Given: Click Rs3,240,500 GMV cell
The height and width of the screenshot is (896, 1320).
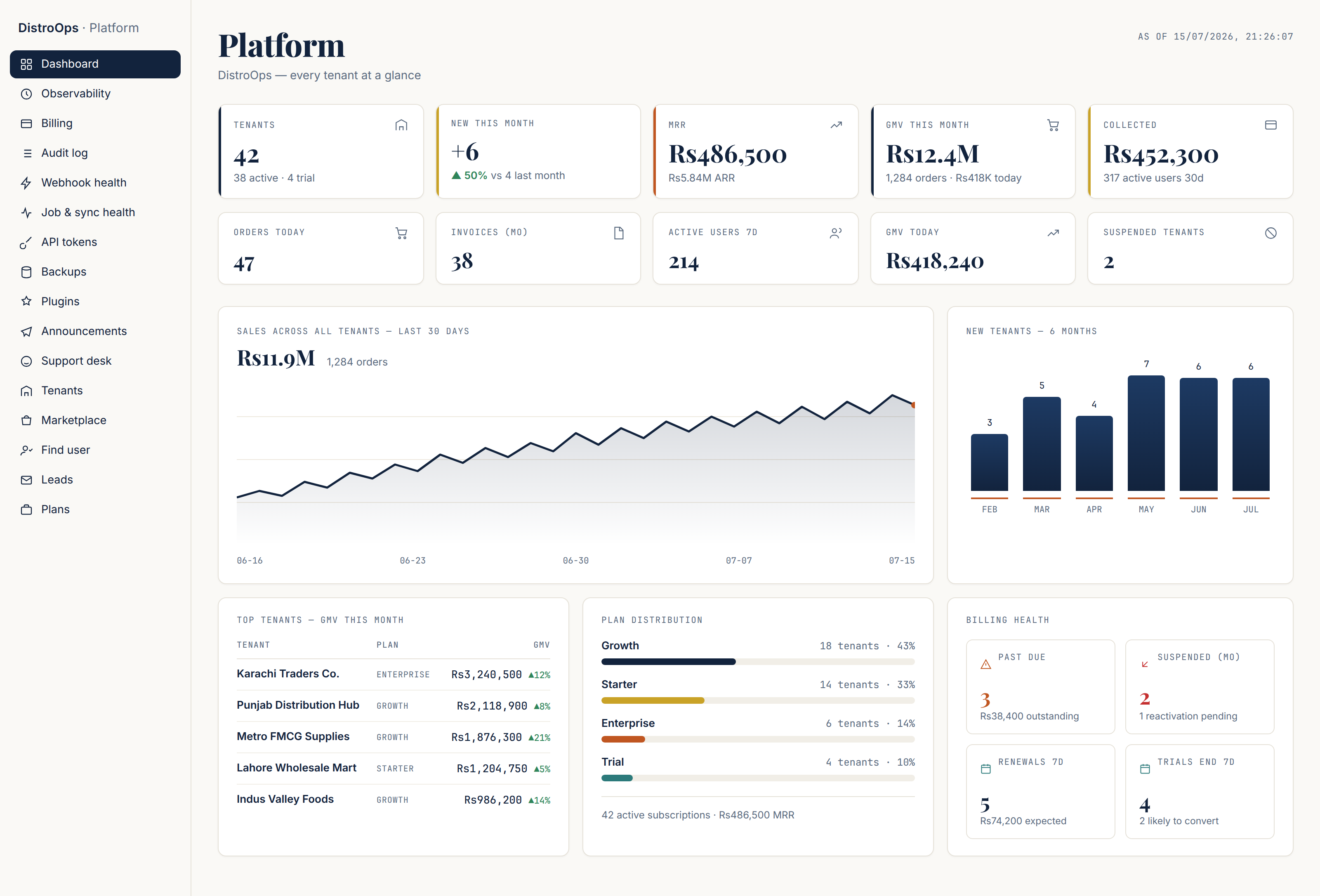Looking at the screenshot, I should click(486, 674).
